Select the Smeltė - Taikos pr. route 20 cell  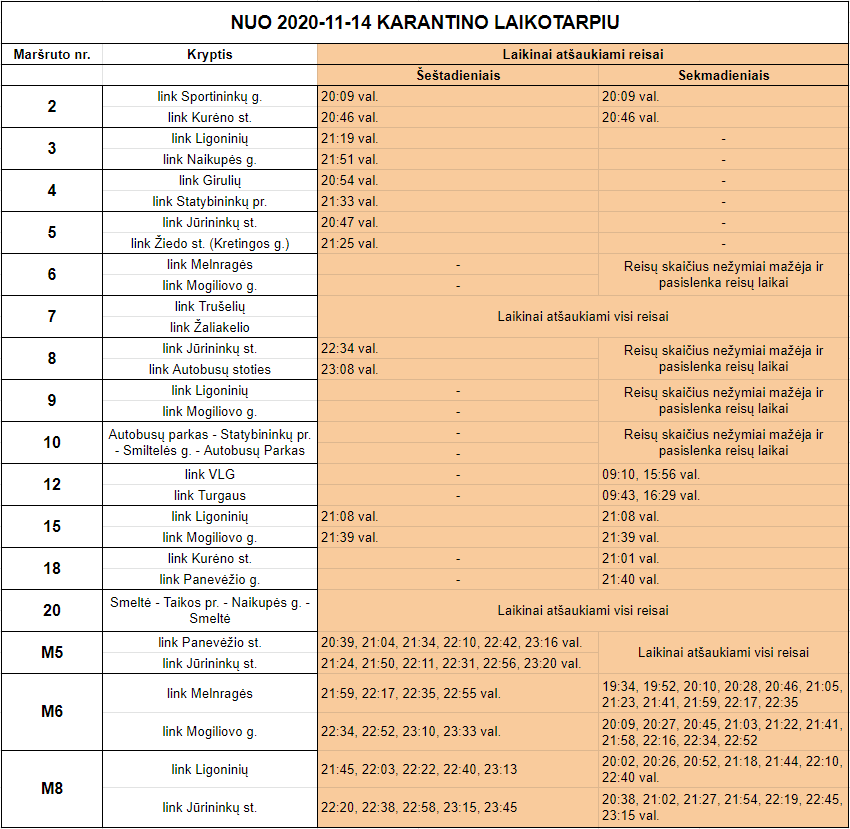(x=210, y=610)
